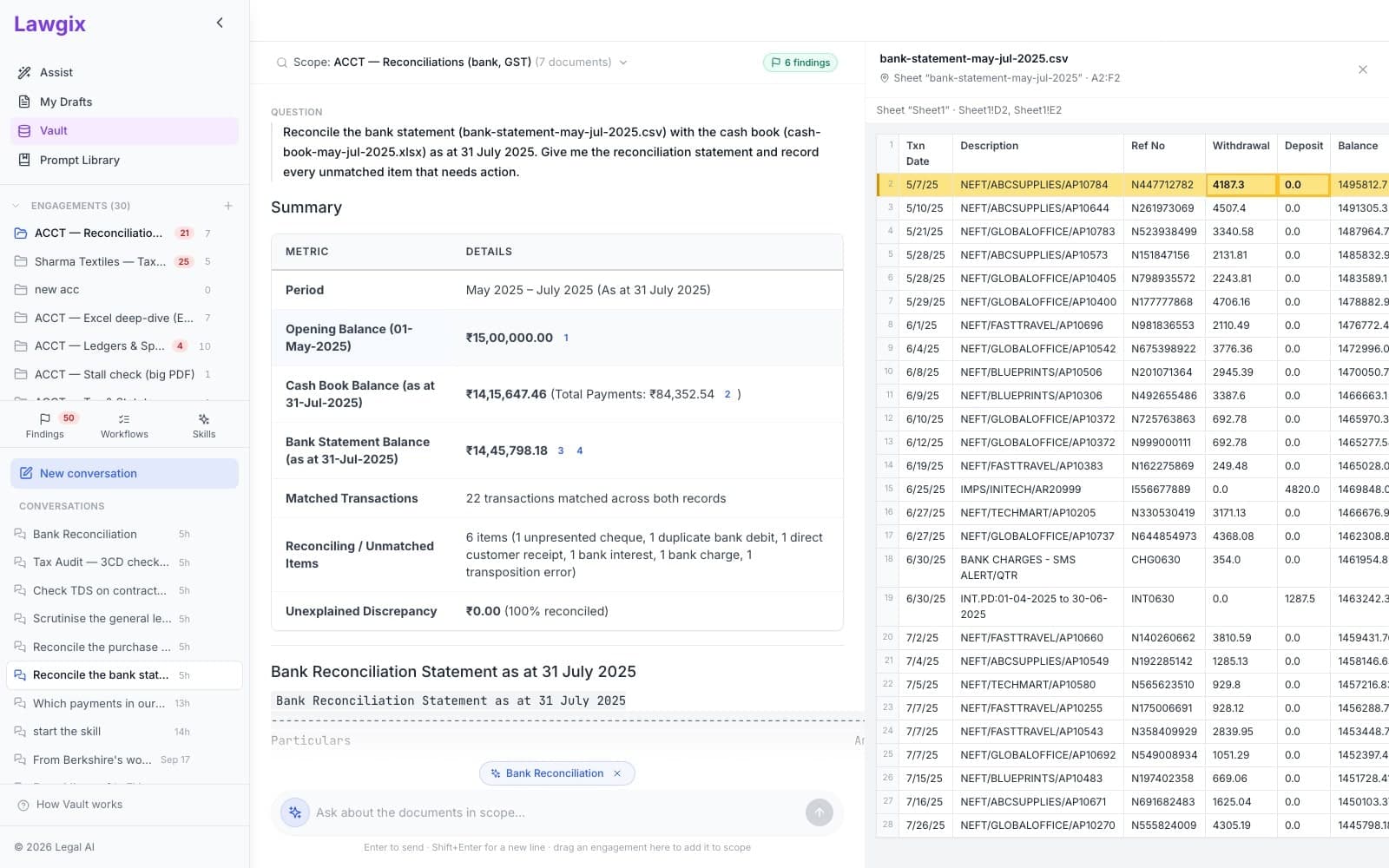Send the message with the arrow button
1389x868 pixels.
(x=820, y=812)
